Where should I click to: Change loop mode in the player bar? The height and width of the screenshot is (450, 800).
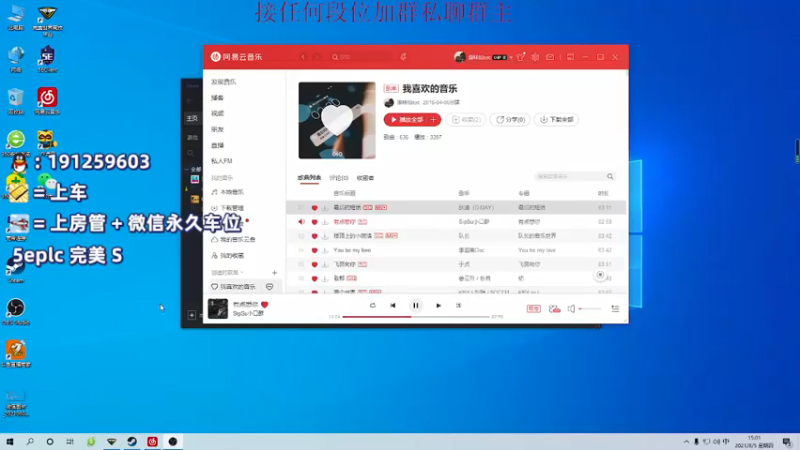[372, 306]
